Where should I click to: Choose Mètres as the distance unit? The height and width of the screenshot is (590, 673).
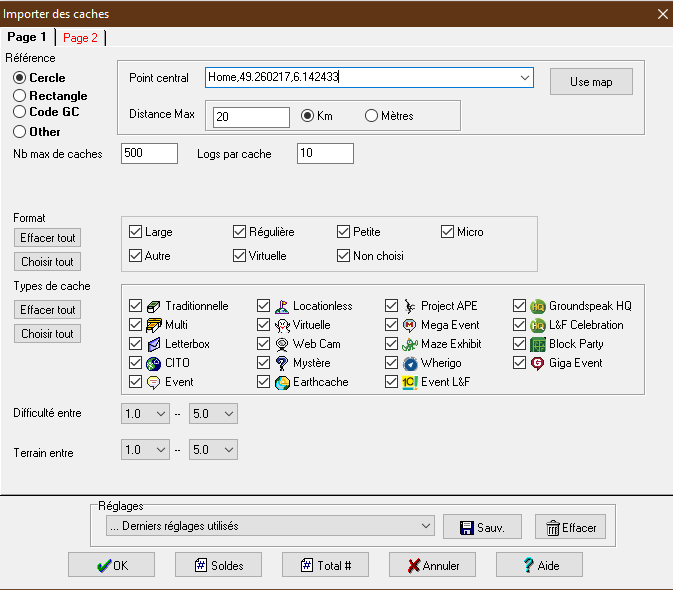372,116
